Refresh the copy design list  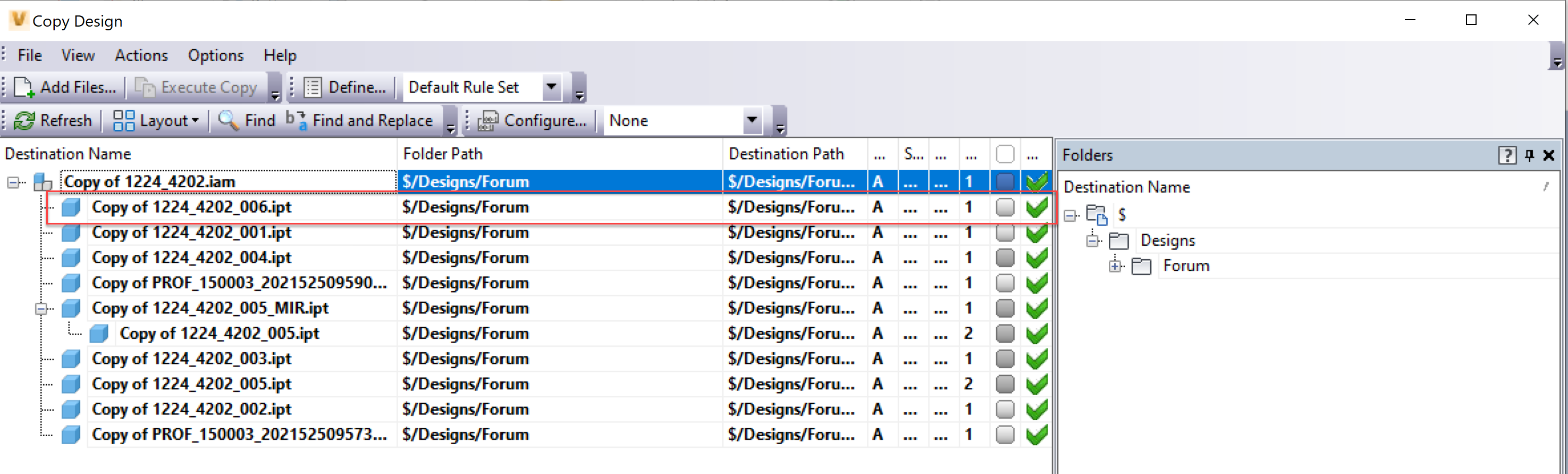click(x=52, y=120)
